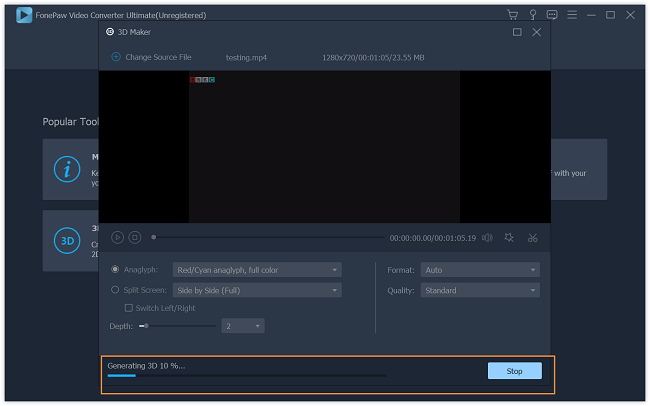Expand the Red/Cyan anaglyph dropdown
Screen dimensions: 650x406
pos(257,270)
